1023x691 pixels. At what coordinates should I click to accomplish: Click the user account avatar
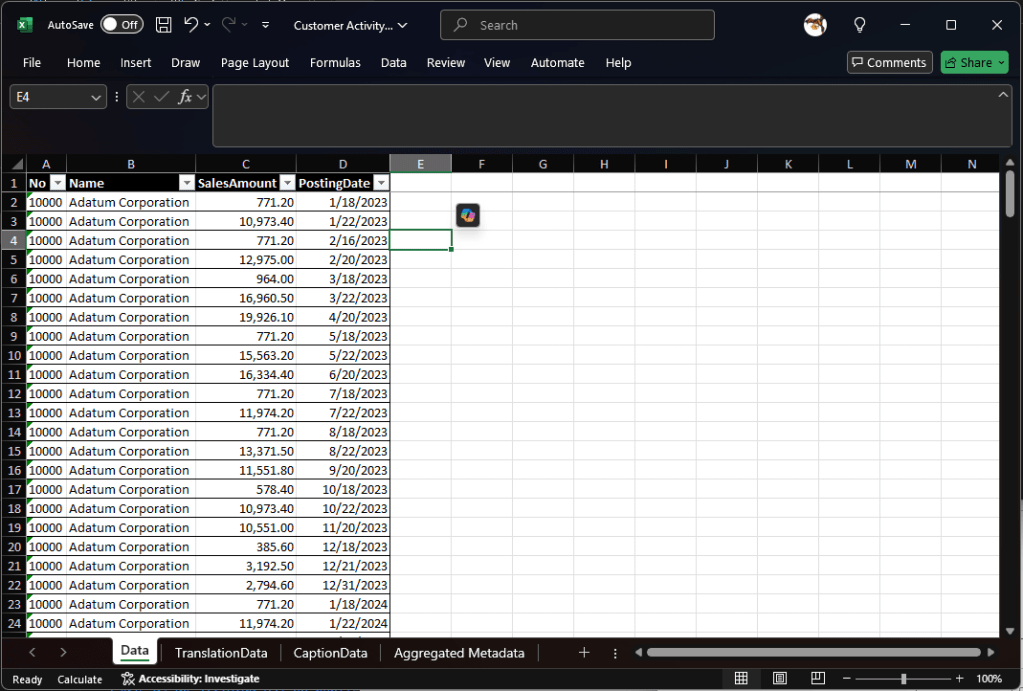815,25
